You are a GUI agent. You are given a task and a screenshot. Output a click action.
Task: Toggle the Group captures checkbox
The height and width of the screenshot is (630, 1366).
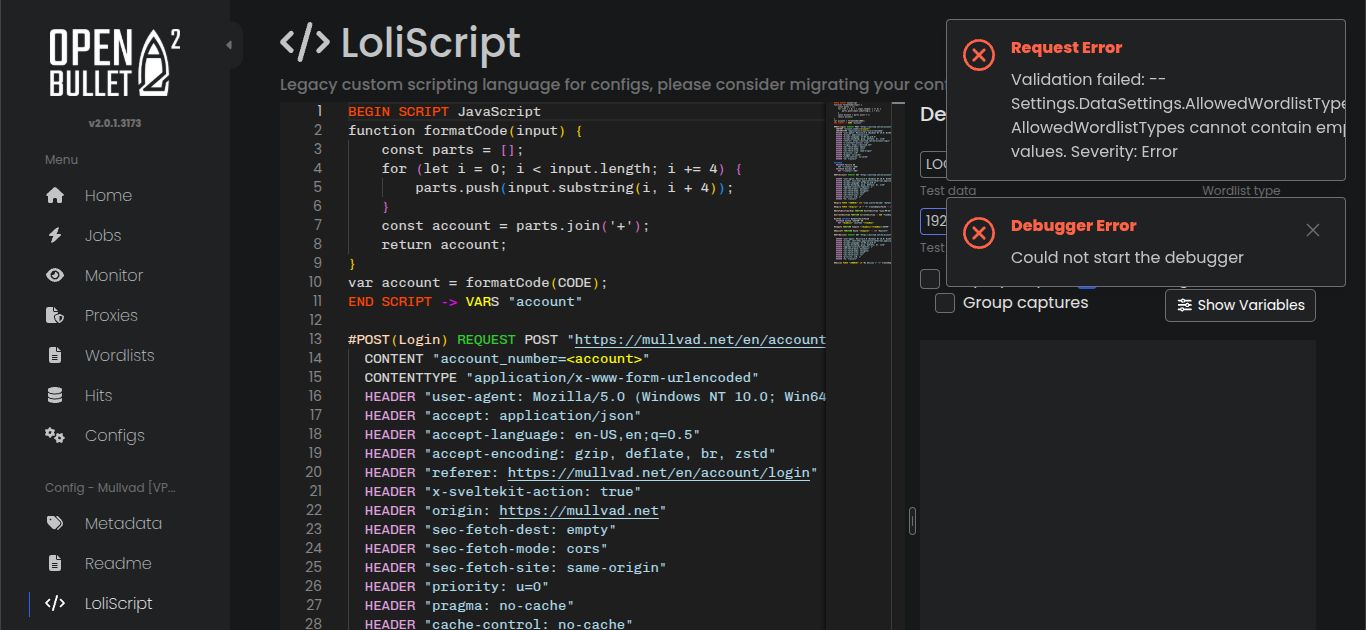944,302
